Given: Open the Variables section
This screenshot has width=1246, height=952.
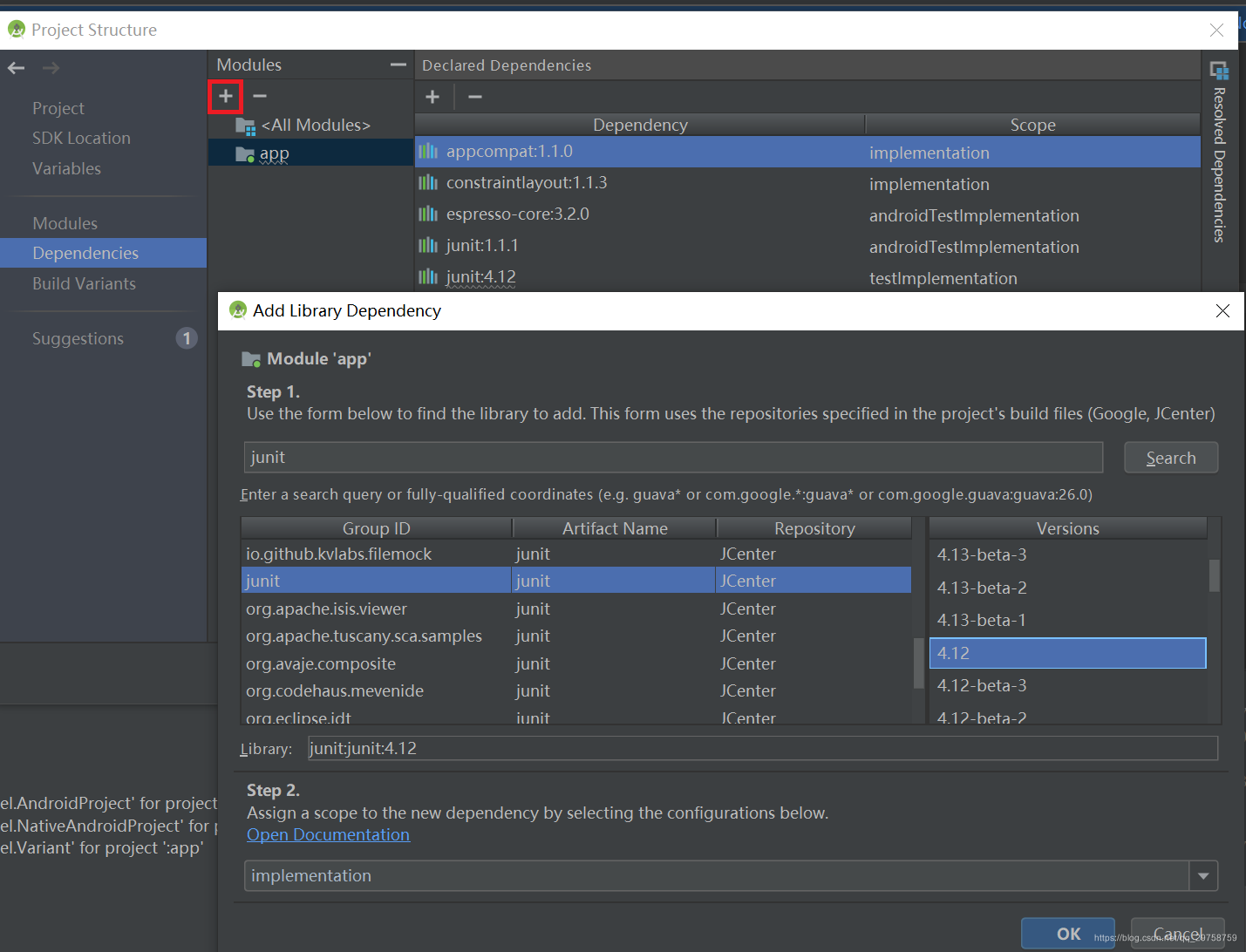Looking at the screenshot, I should [66, 168].
